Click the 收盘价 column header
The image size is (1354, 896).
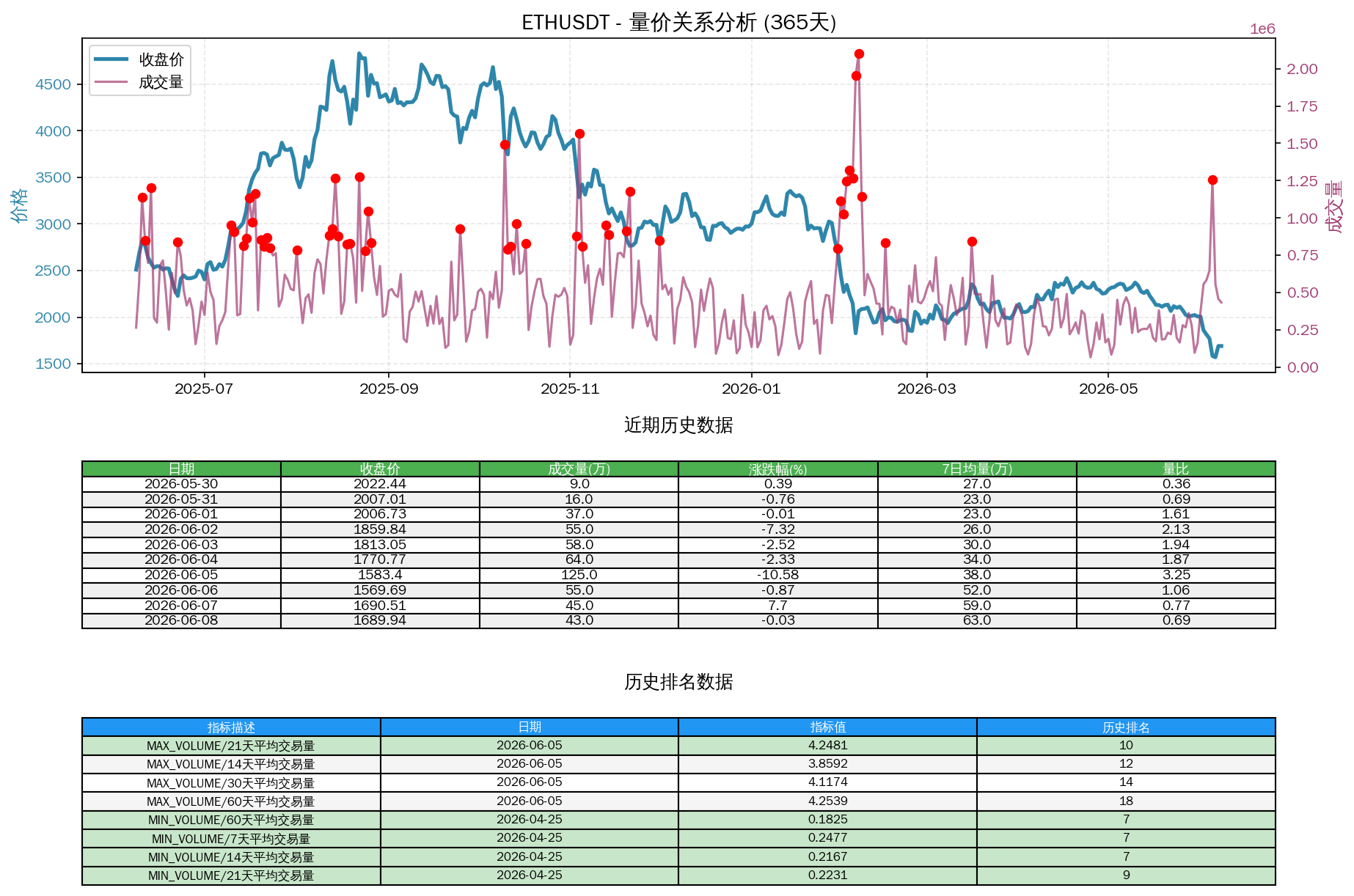[x=380, y=469]
